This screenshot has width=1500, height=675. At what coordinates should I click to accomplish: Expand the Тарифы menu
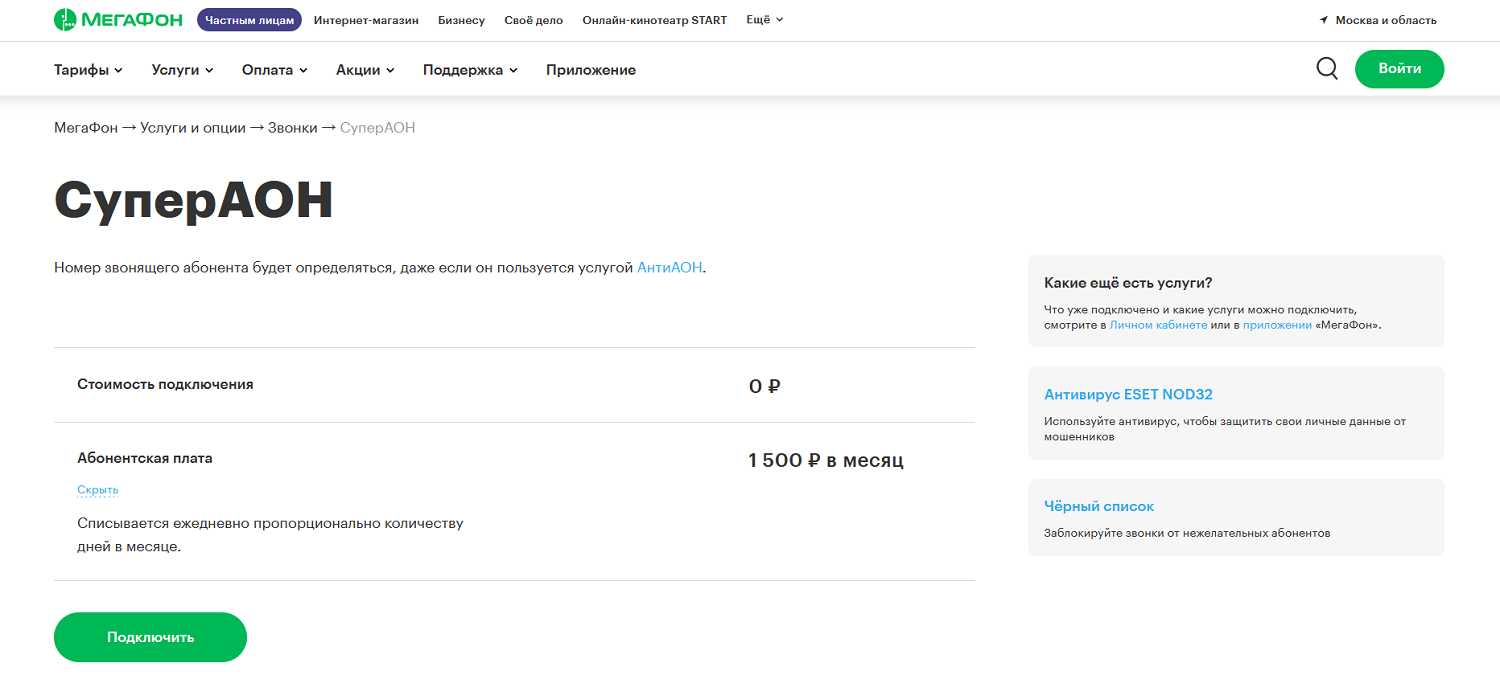(x=88, y=70)
